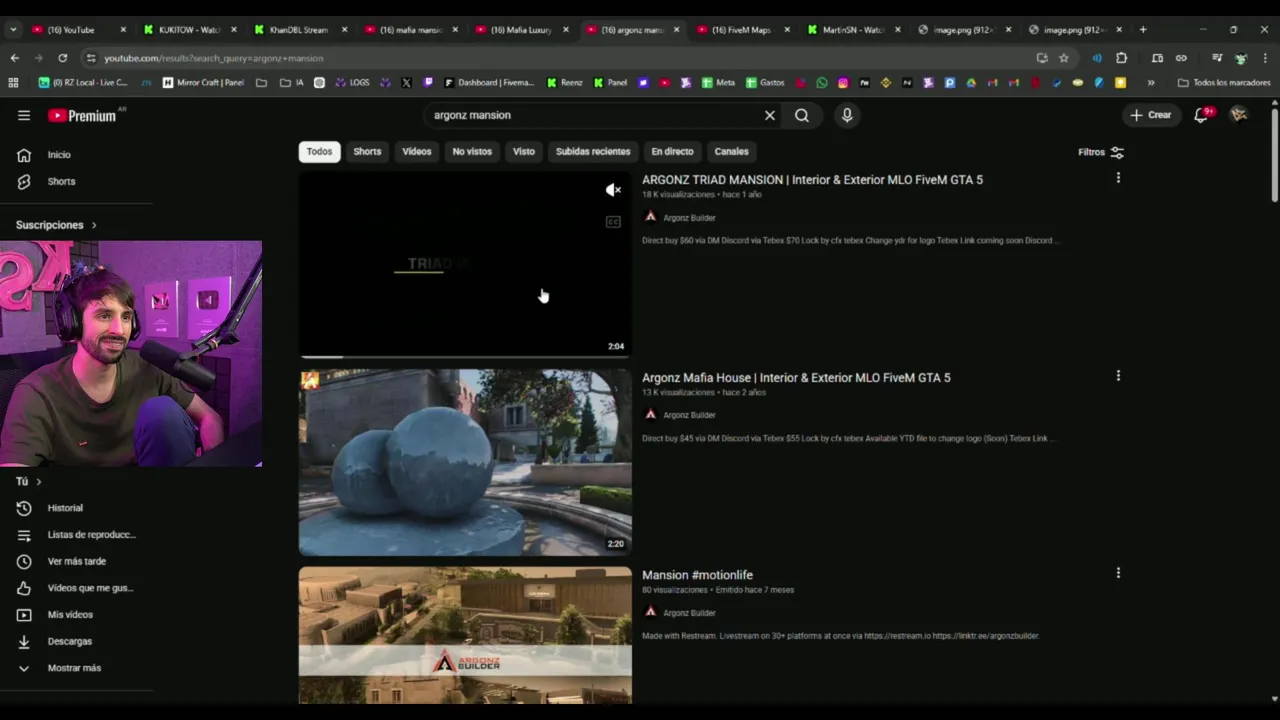The height and width of the screenshot is (720, 1280).
Task: Select the Todos filter chip
Action: click(x=319, y=152)
